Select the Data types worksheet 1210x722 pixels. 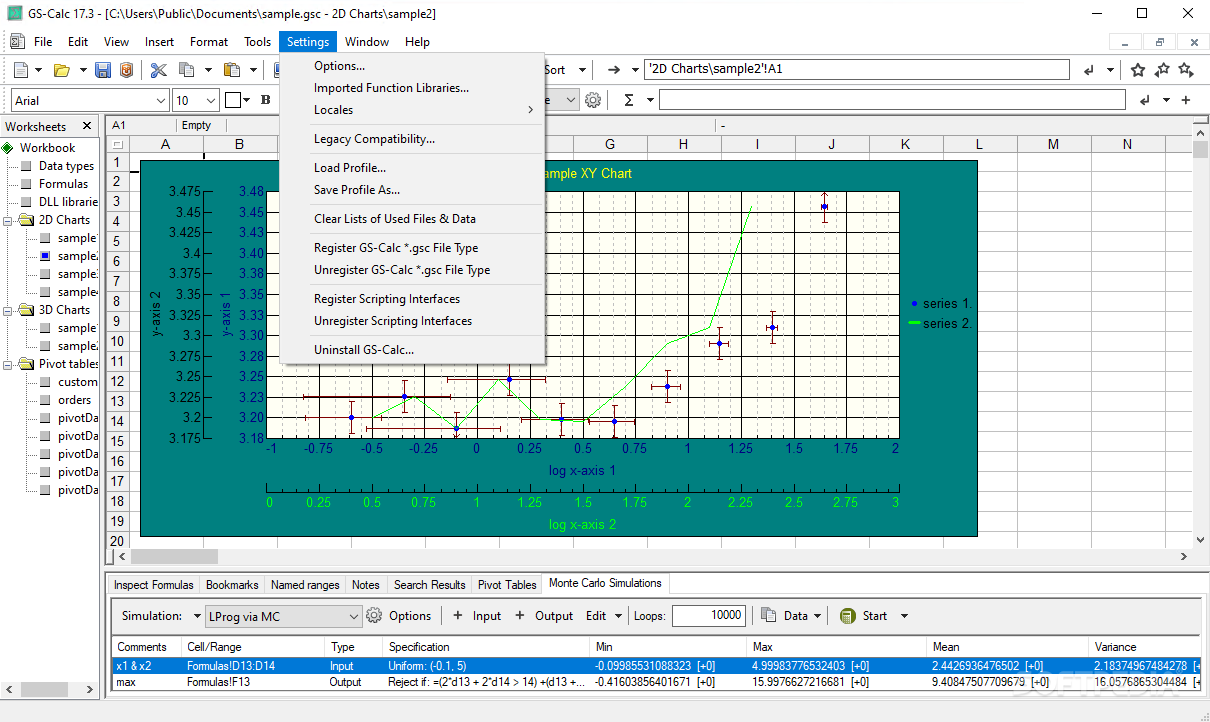point(66,166)
